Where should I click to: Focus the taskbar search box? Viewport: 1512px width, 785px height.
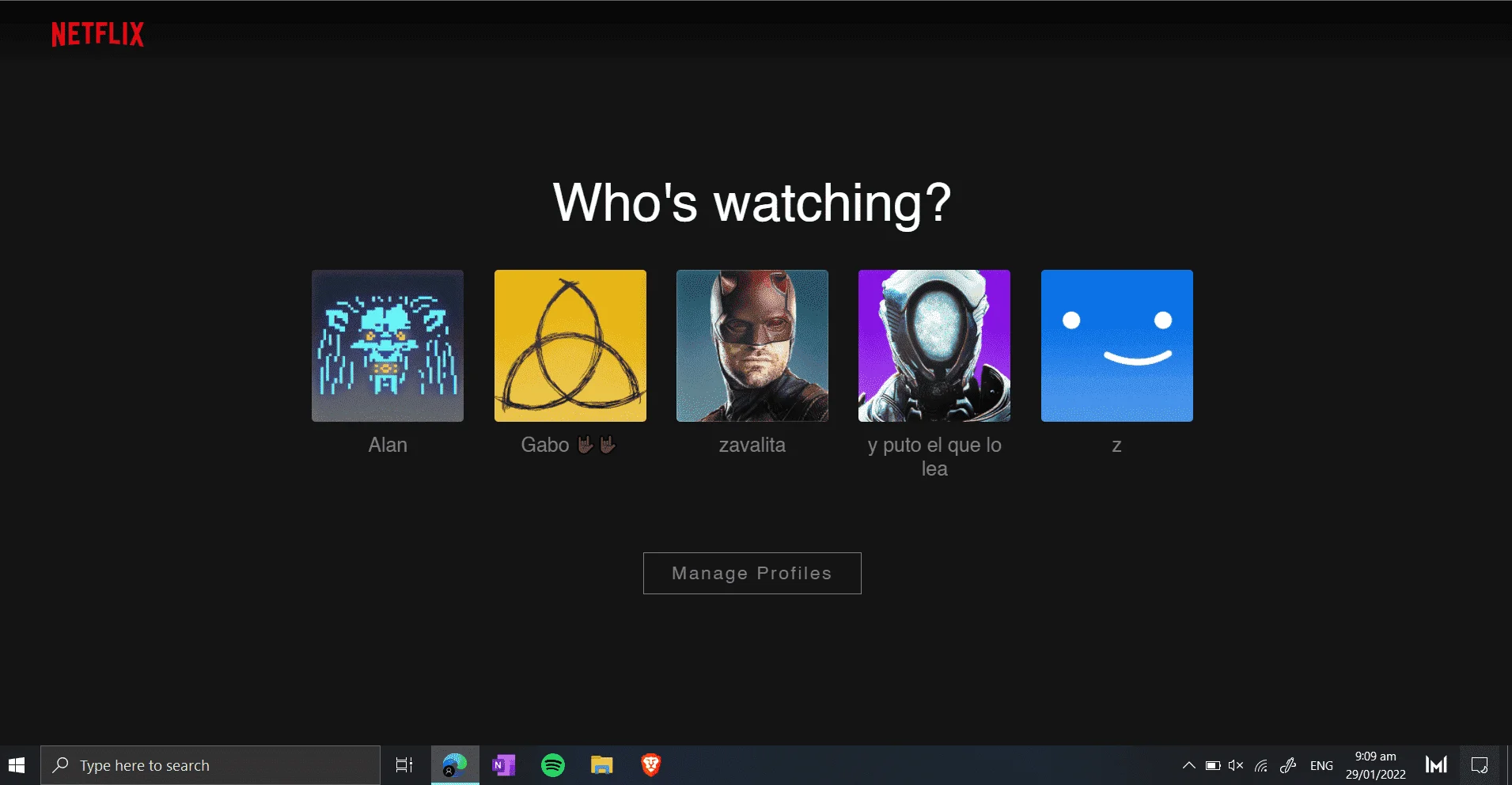(x=210, y=765)
